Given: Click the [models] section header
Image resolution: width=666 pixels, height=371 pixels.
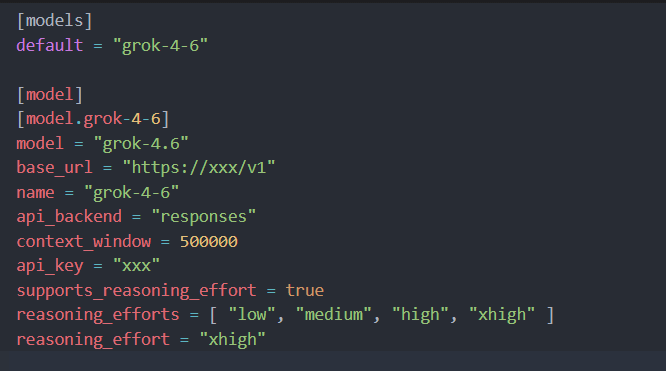Looking at the screenshot, I should point(54,21).
